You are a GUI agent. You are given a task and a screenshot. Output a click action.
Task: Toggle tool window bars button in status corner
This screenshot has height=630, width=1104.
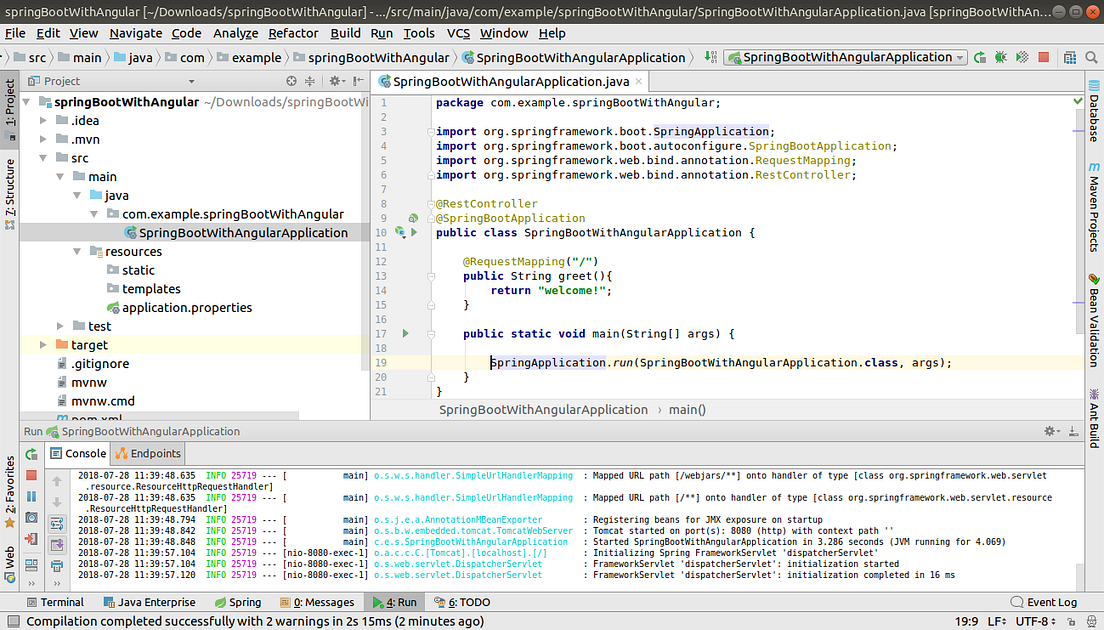pos(13,622)
